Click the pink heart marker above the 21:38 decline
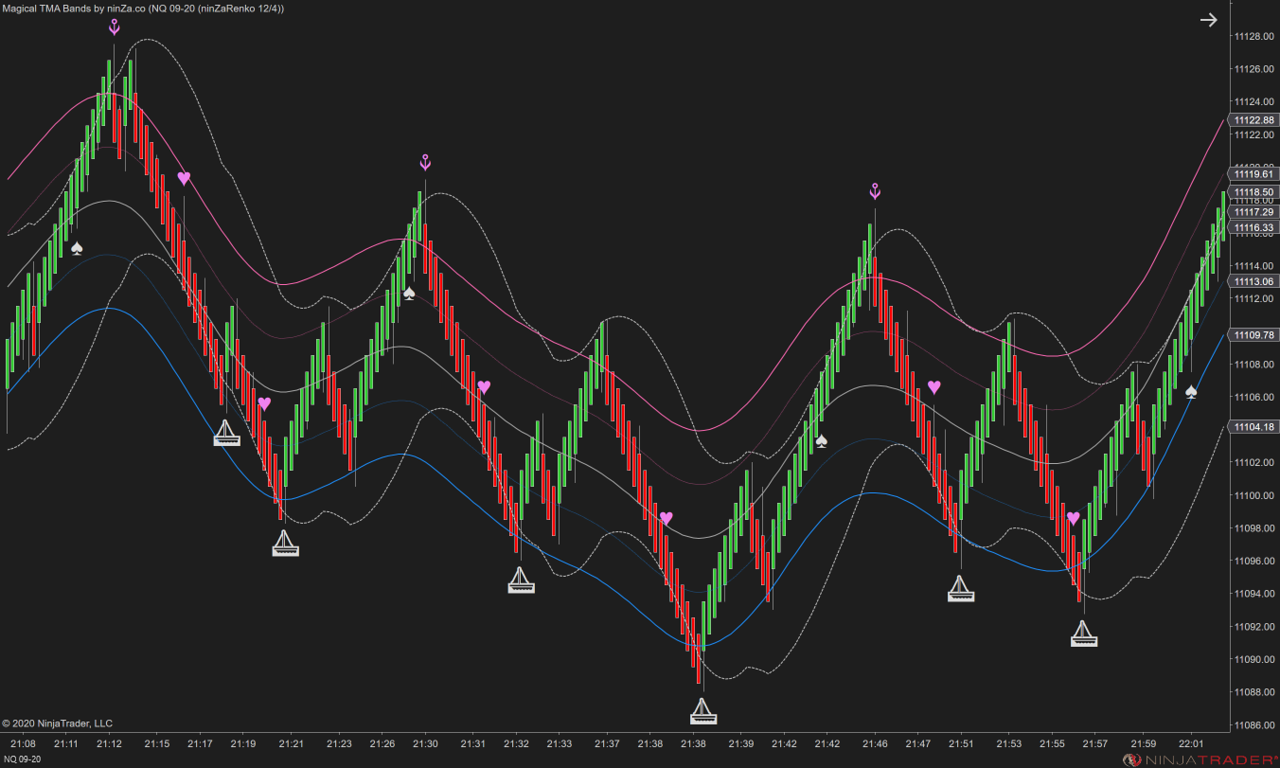The height and width of the screenshot is (768, 1280). point(666,518)
